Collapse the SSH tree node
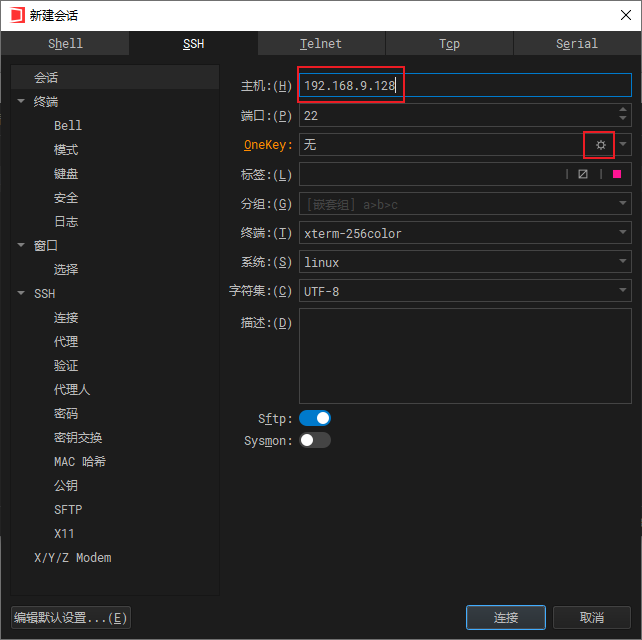The image size is (642, 640). [21, 294]
